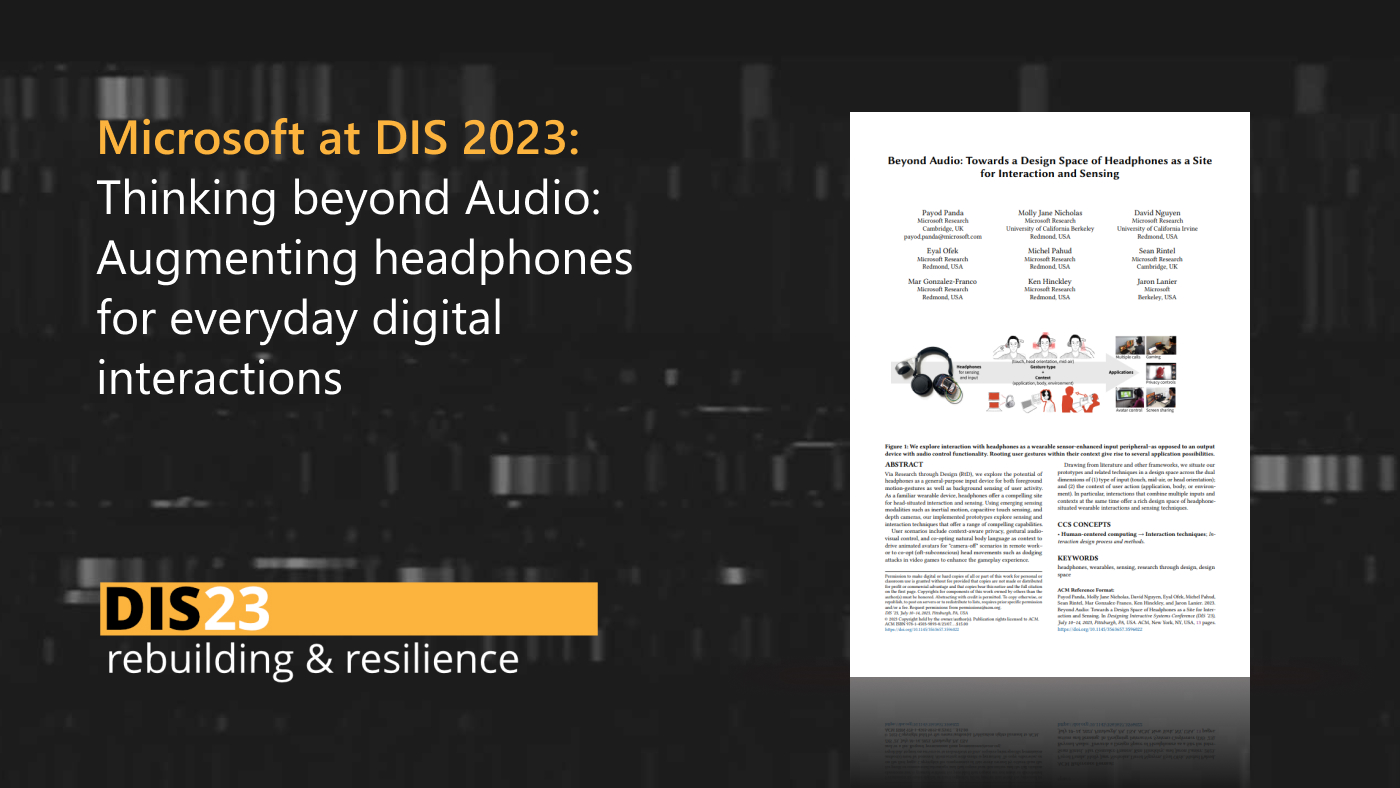Click author email payod.panda@microsoft.com

[x=942, y=236]
